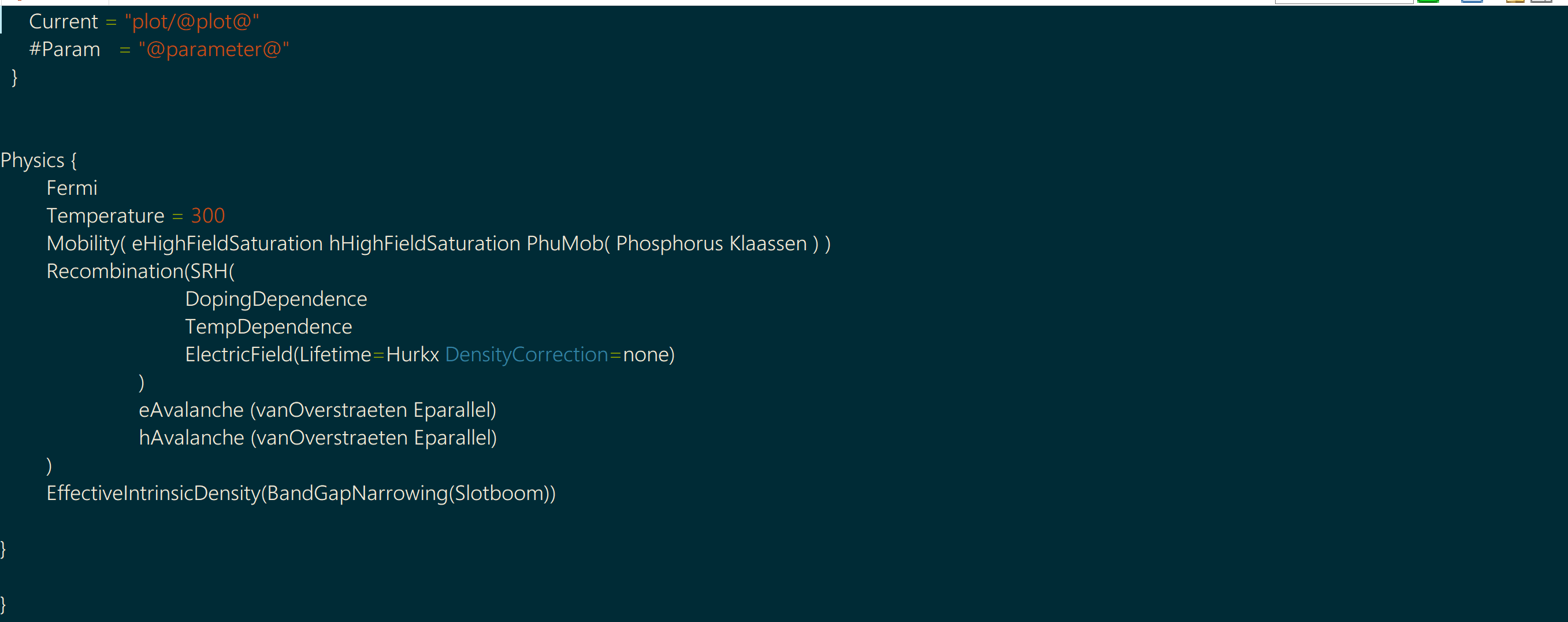
Task: Click the commented #Param line
Action: (x=65, y=49)
